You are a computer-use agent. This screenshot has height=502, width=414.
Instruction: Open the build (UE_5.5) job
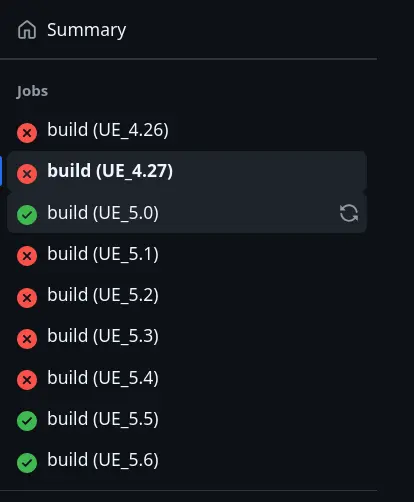pos(103,418)
